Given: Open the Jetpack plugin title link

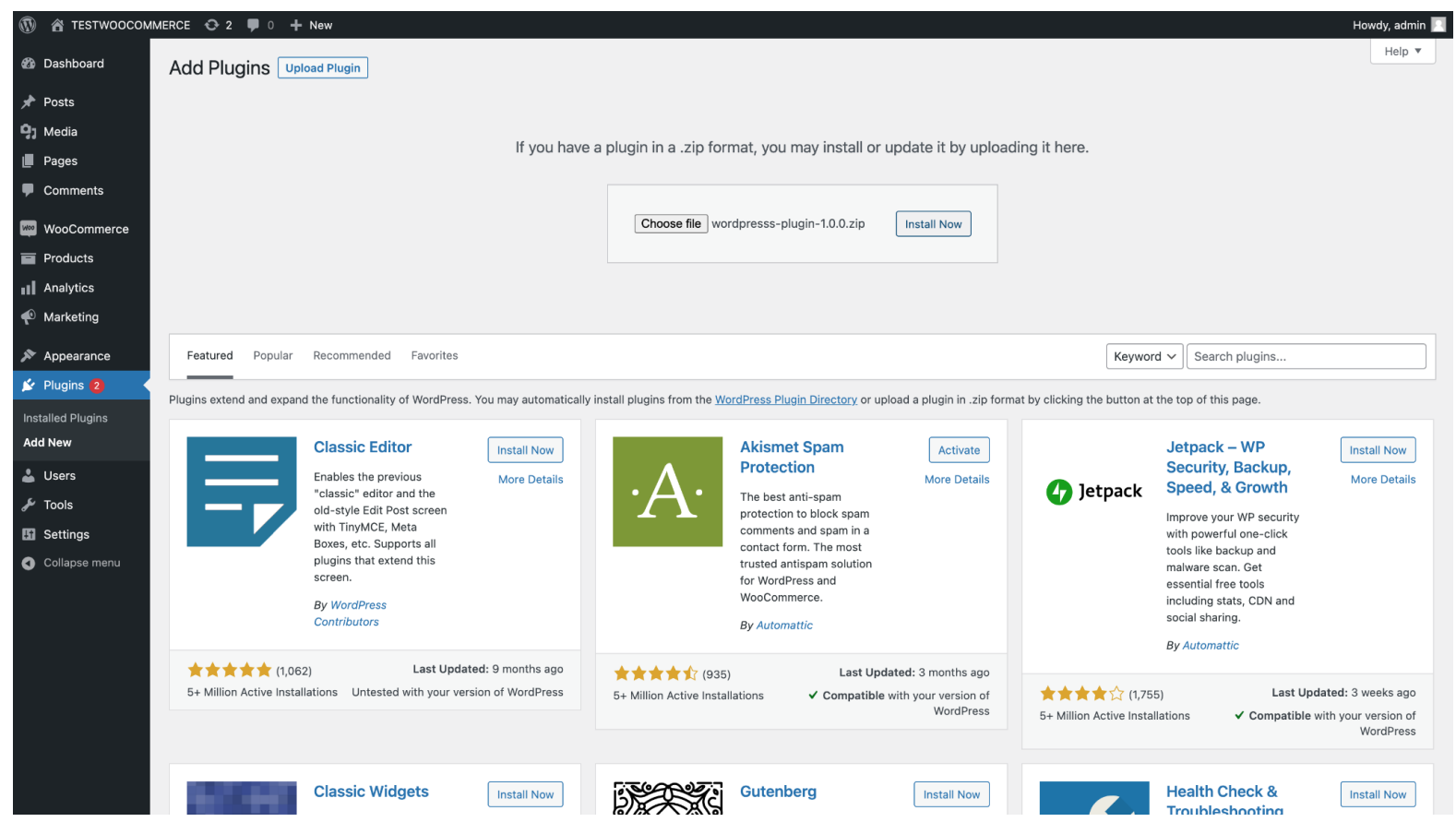Looking at the screenshot, I should 1228,468.
